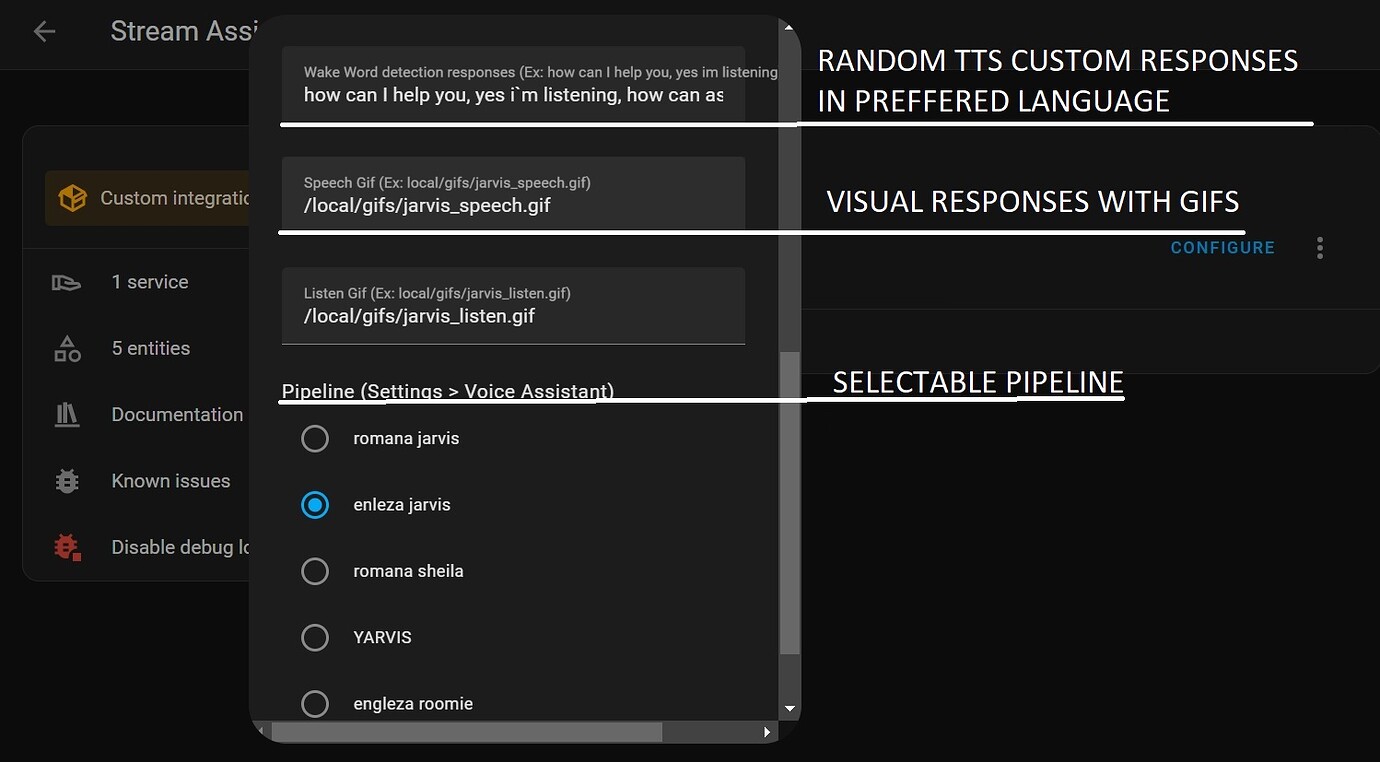Click the bug icon next to Known issues
Image resolution: width=1380 pixels, height=762 pixels.
(x=66, y=481)
